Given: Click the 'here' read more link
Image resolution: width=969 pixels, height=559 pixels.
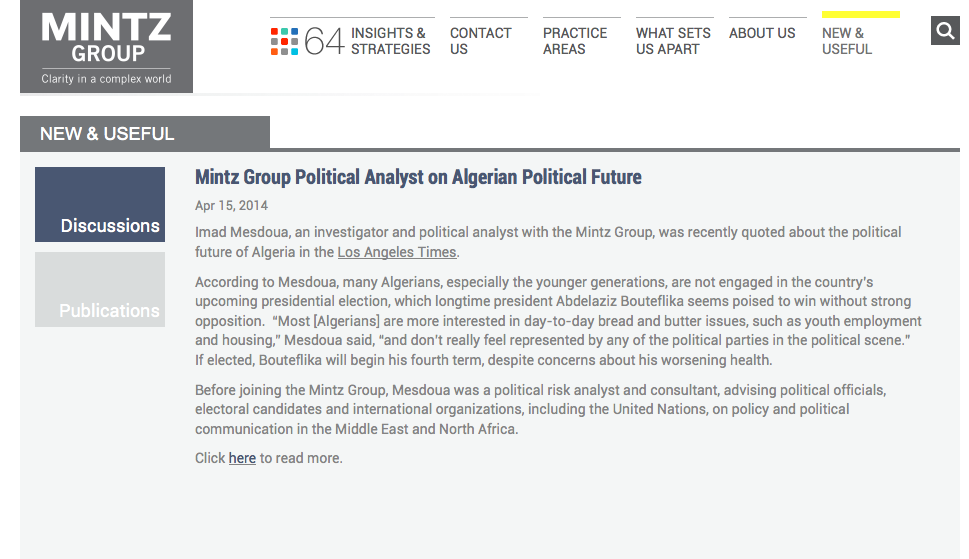Looking at the screenshot, I should (242, 458).
